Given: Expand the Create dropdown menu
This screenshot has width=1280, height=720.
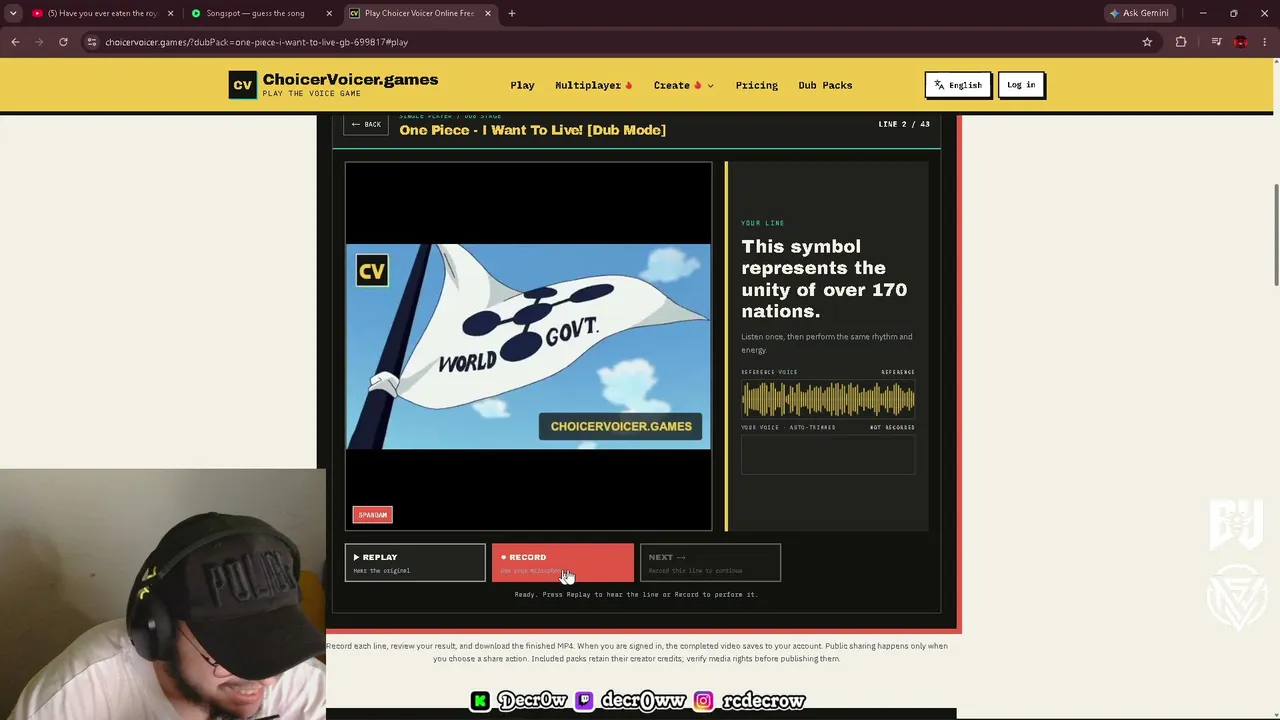Looking at the screenshot, I should coord(684,85).
